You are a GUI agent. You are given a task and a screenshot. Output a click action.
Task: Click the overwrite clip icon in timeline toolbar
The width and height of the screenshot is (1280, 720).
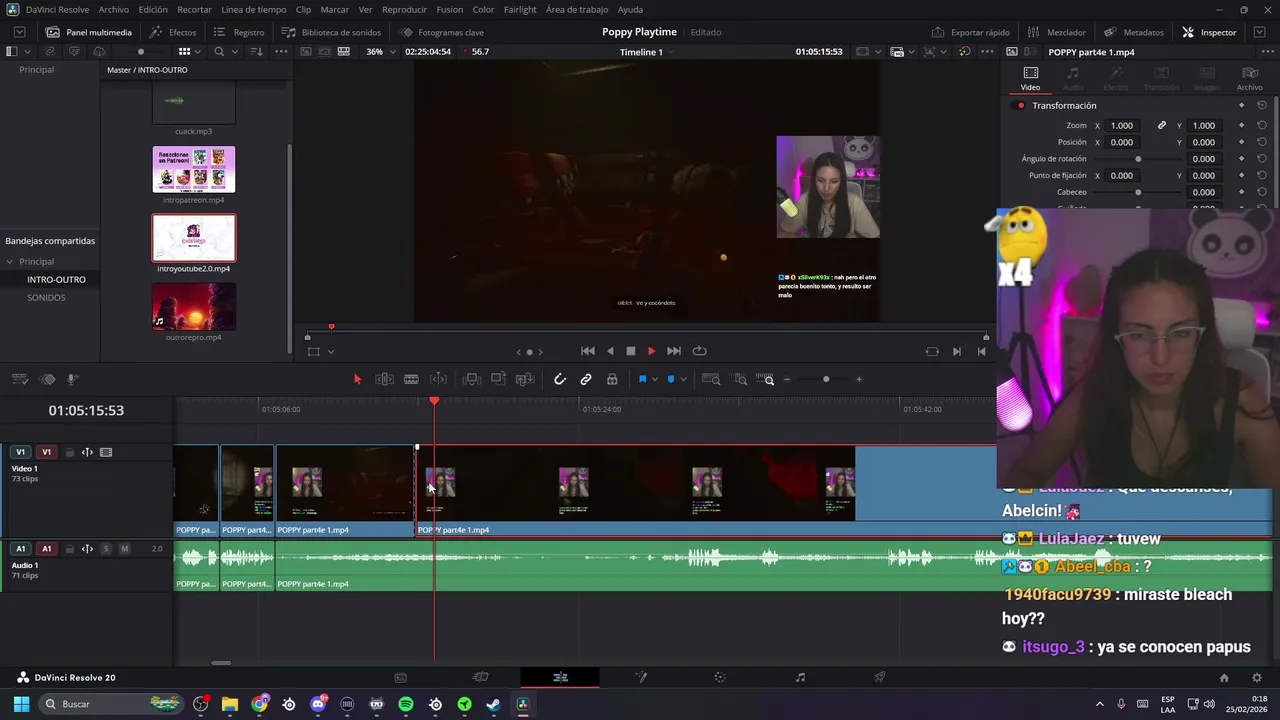(x=498, y=379)
